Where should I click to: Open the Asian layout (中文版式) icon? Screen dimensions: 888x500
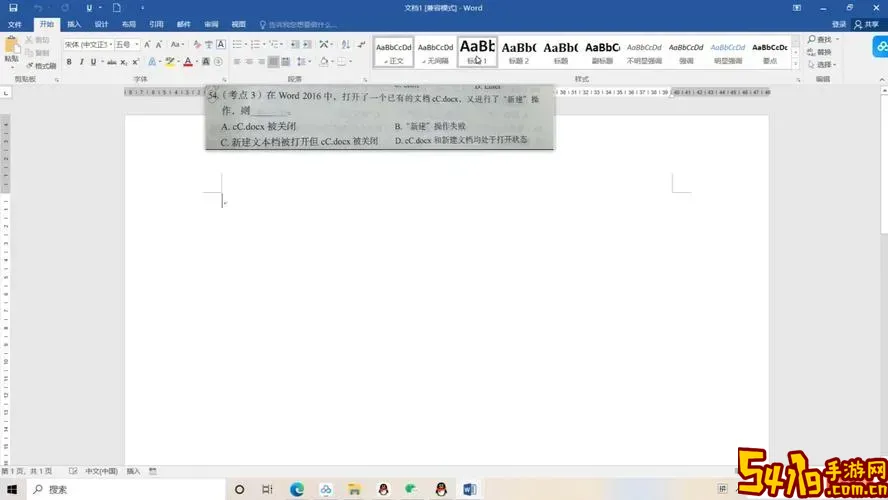324,44
